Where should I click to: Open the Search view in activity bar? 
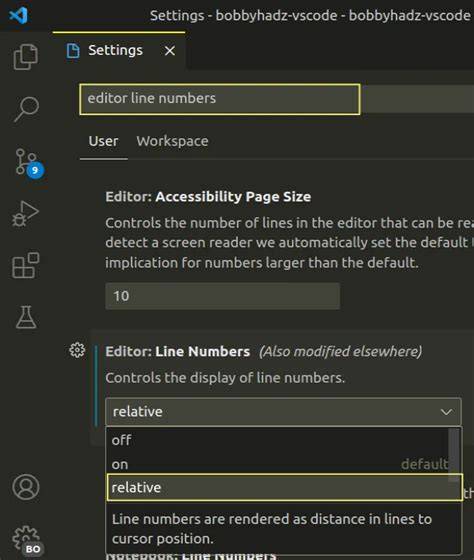pos(26,109)
